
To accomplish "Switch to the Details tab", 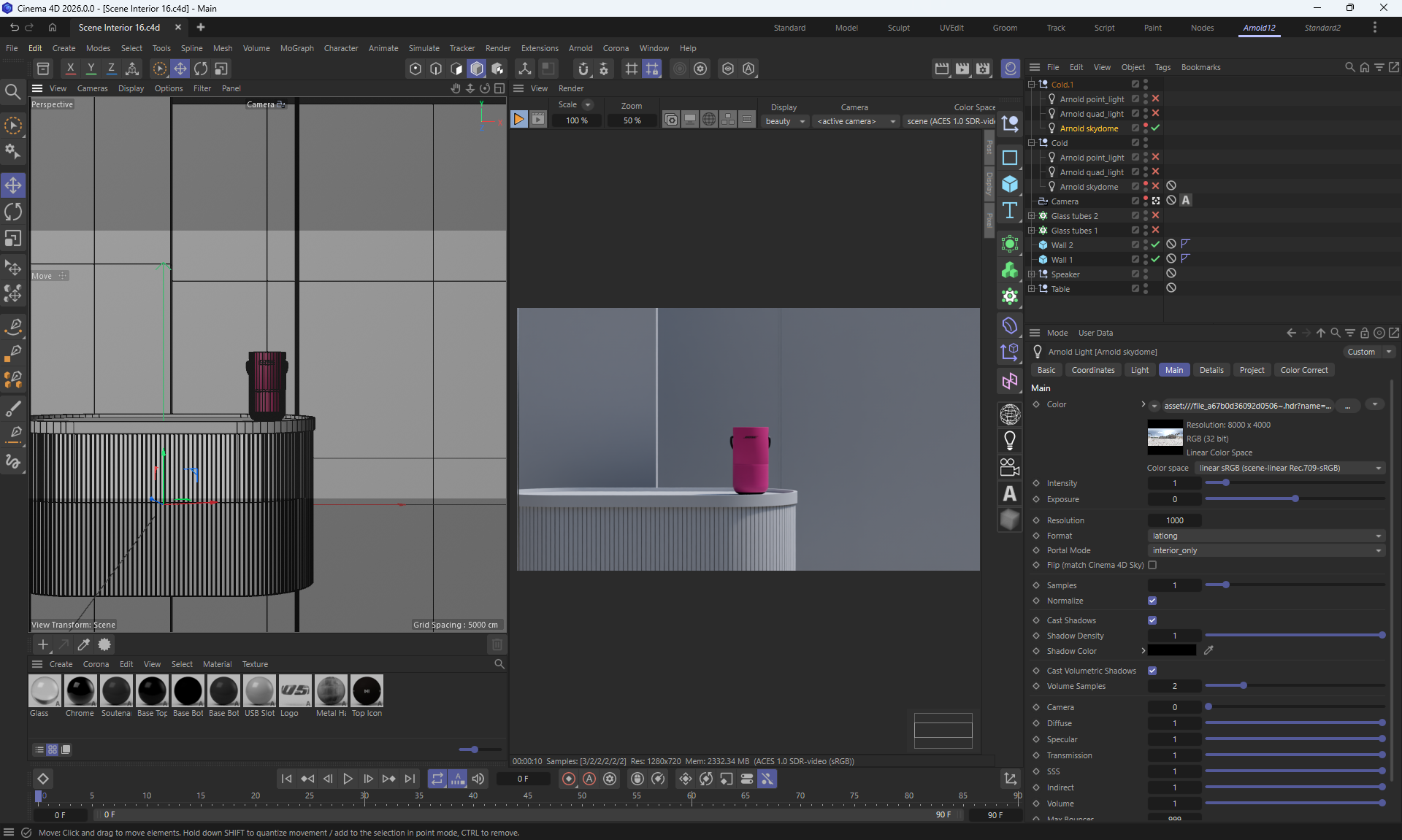I will click(x=1211, y=370).
